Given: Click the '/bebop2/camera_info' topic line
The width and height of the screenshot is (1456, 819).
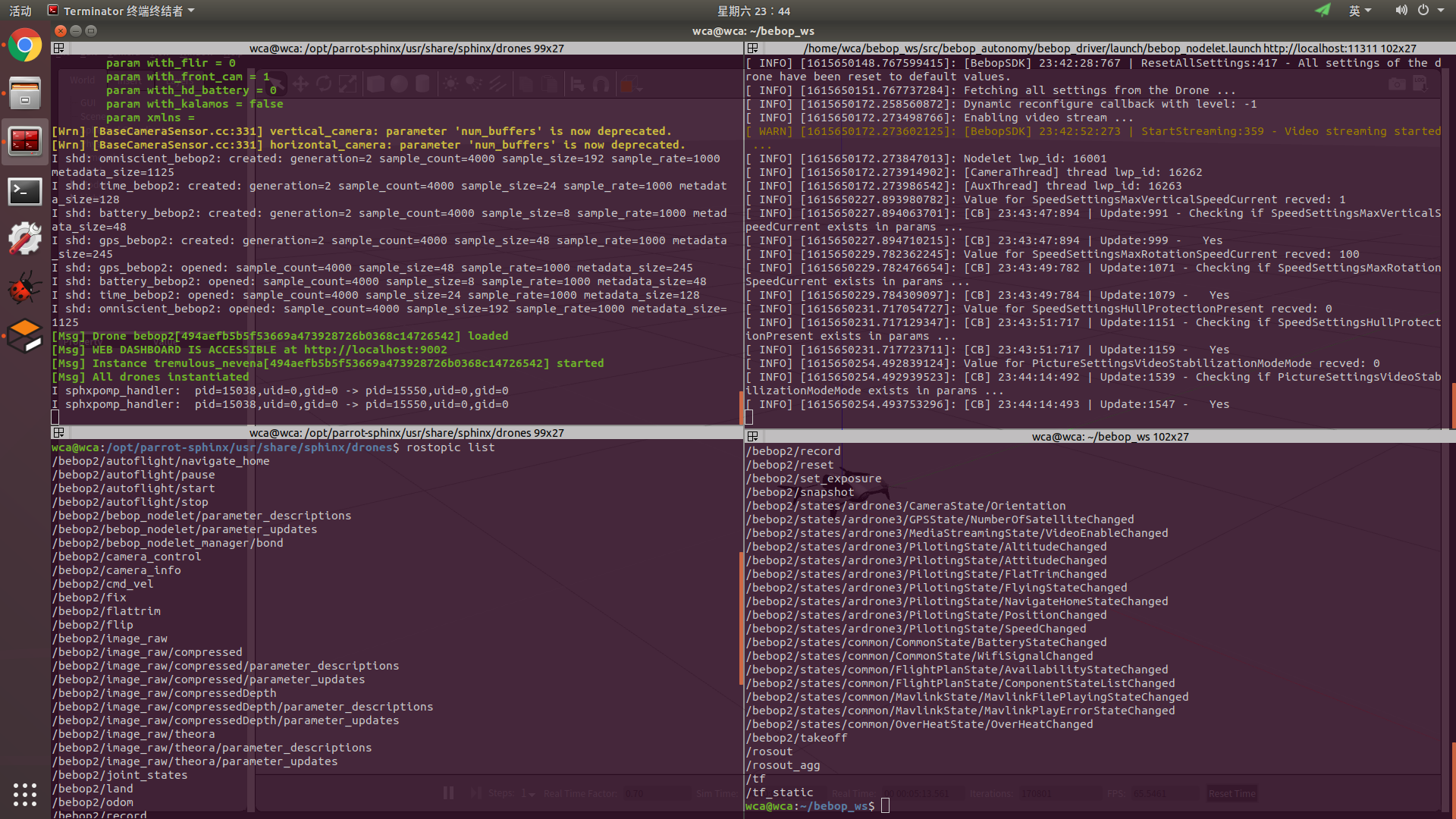Looking at the screenshot, I should 116,570.
